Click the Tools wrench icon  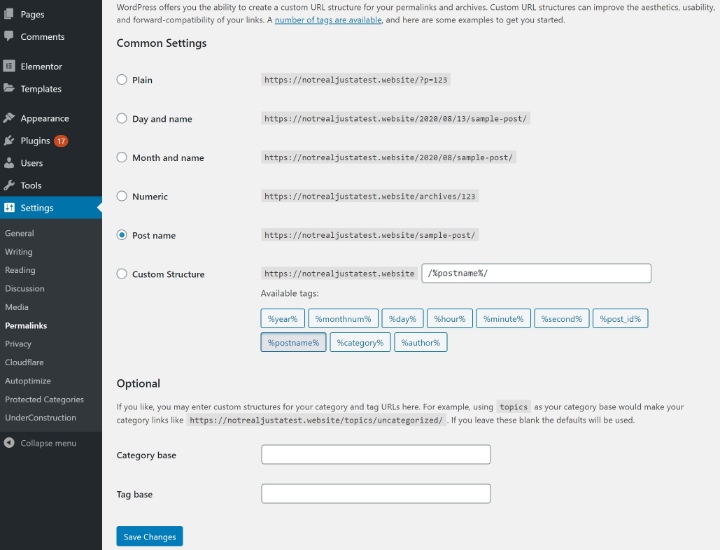(9, 185)
